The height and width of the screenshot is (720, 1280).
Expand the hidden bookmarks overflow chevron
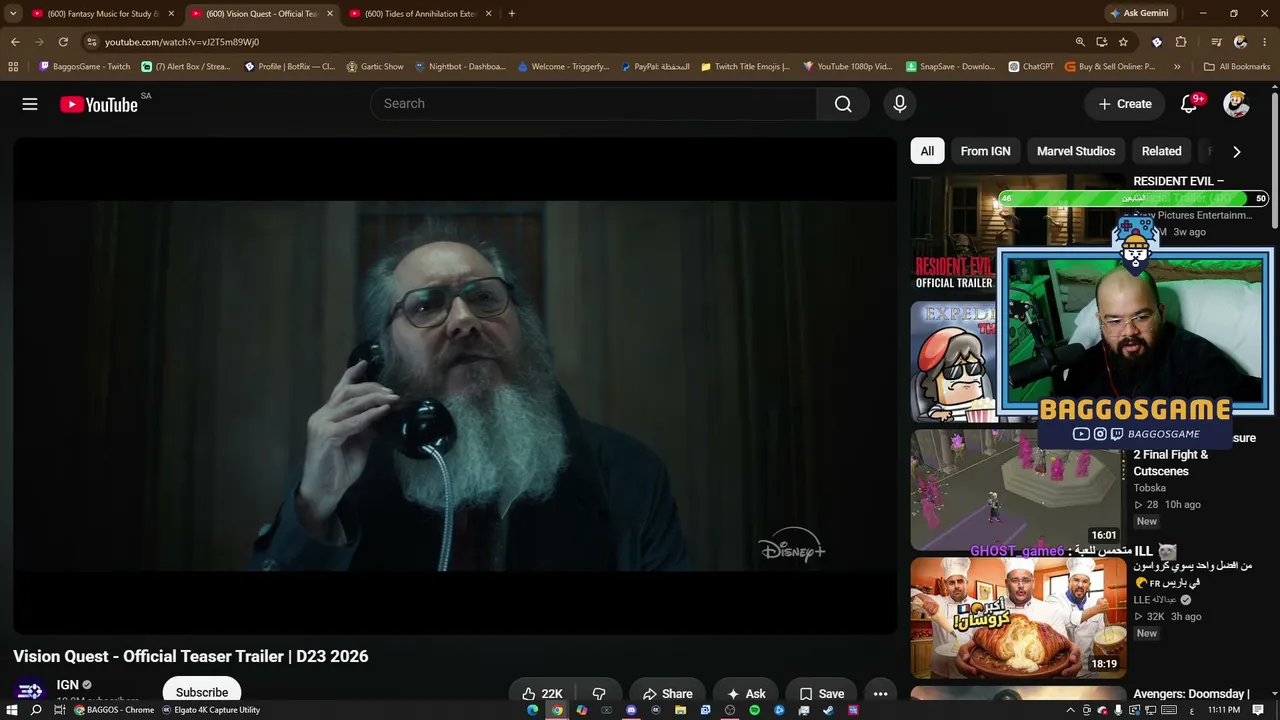[x=1177, y=67]
